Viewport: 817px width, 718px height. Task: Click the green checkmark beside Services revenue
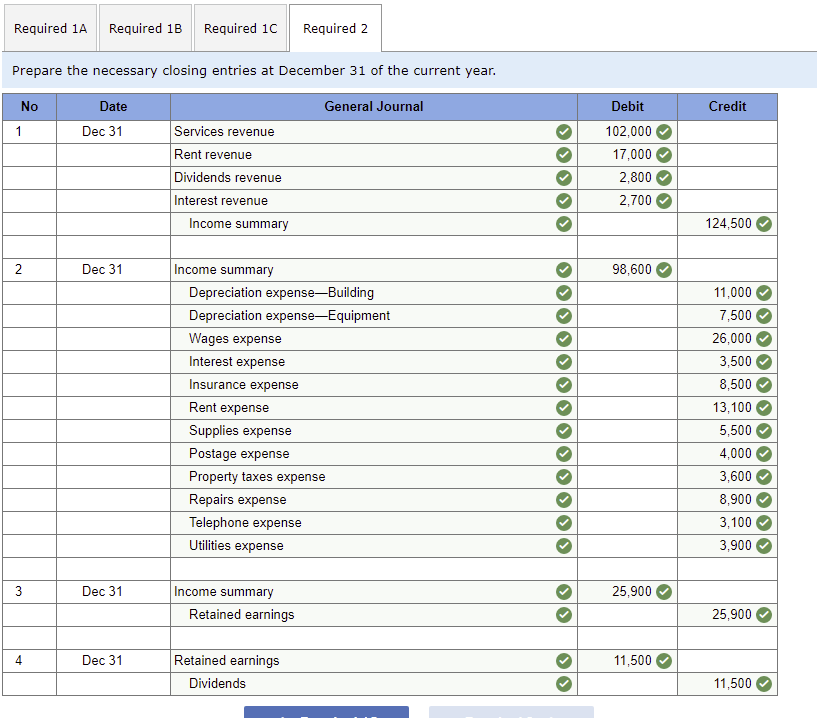pos(564,131)
